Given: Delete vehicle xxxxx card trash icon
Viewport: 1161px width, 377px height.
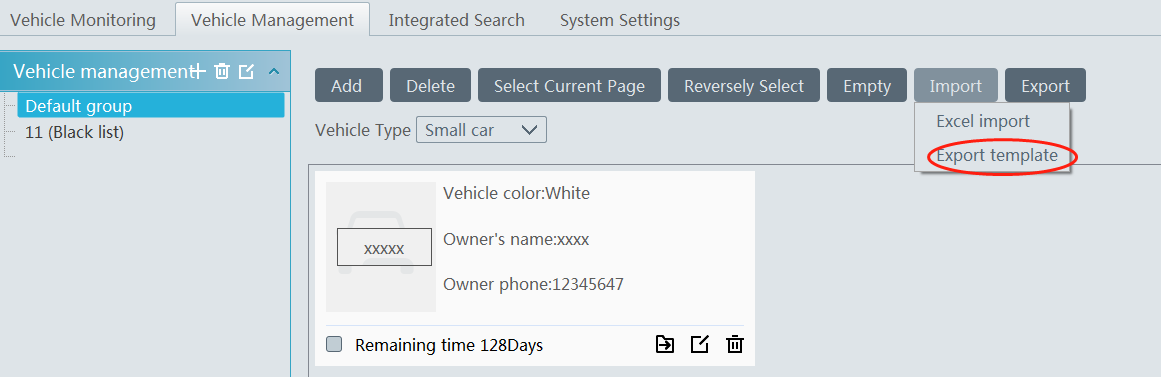Looking at the screenshot, I should click(735, 344).
